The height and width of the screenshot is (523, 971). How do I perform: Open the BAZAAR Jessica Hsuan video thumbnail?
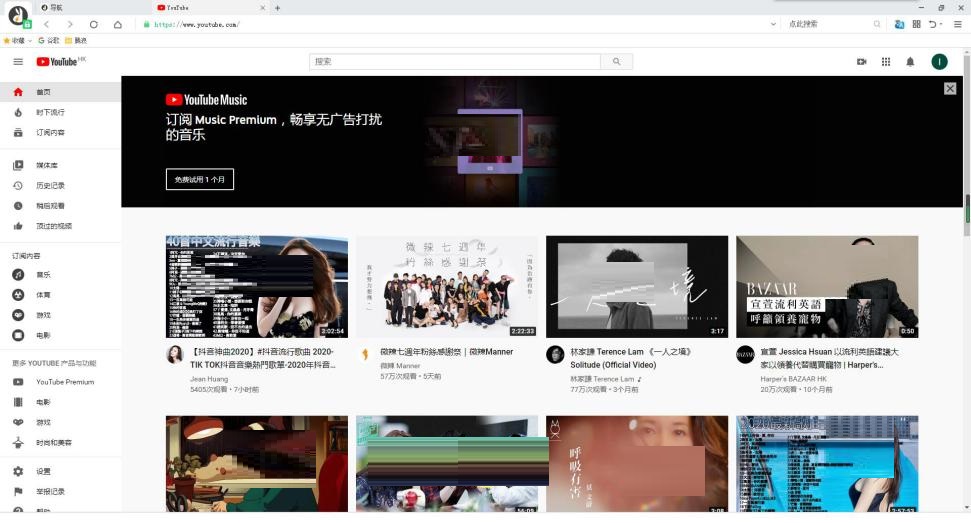[827, 287]
